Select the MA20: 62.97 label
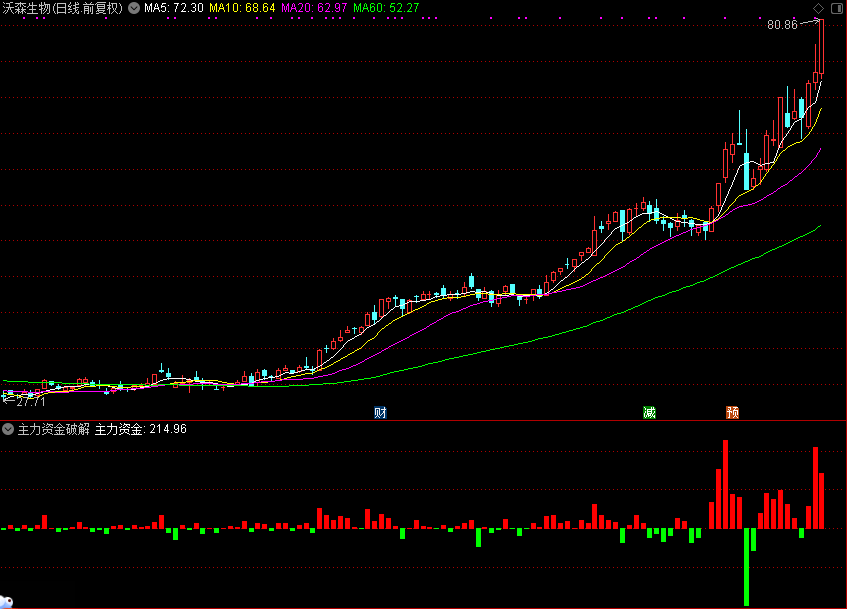The height and width of the screenshot is (609, 847). coord(314,8)
